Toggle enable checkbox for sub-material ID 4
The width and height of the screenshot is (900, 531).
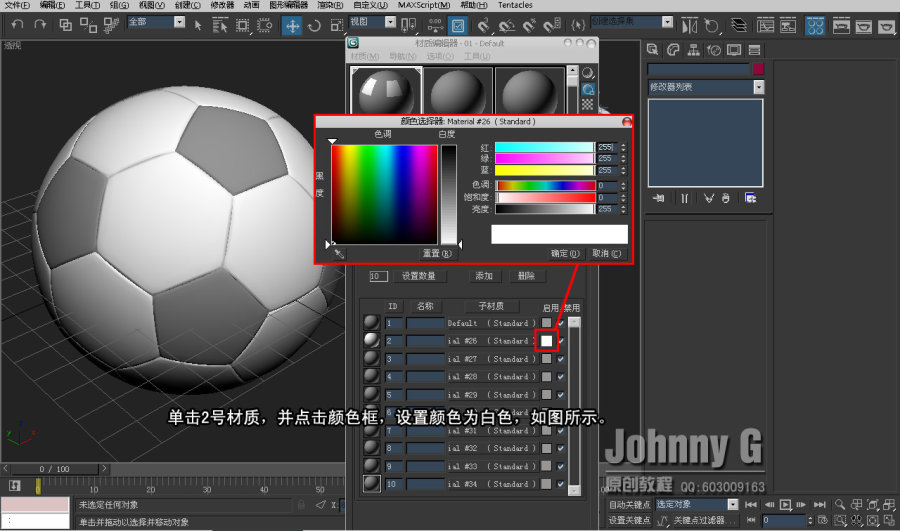[x=561, y=377]
